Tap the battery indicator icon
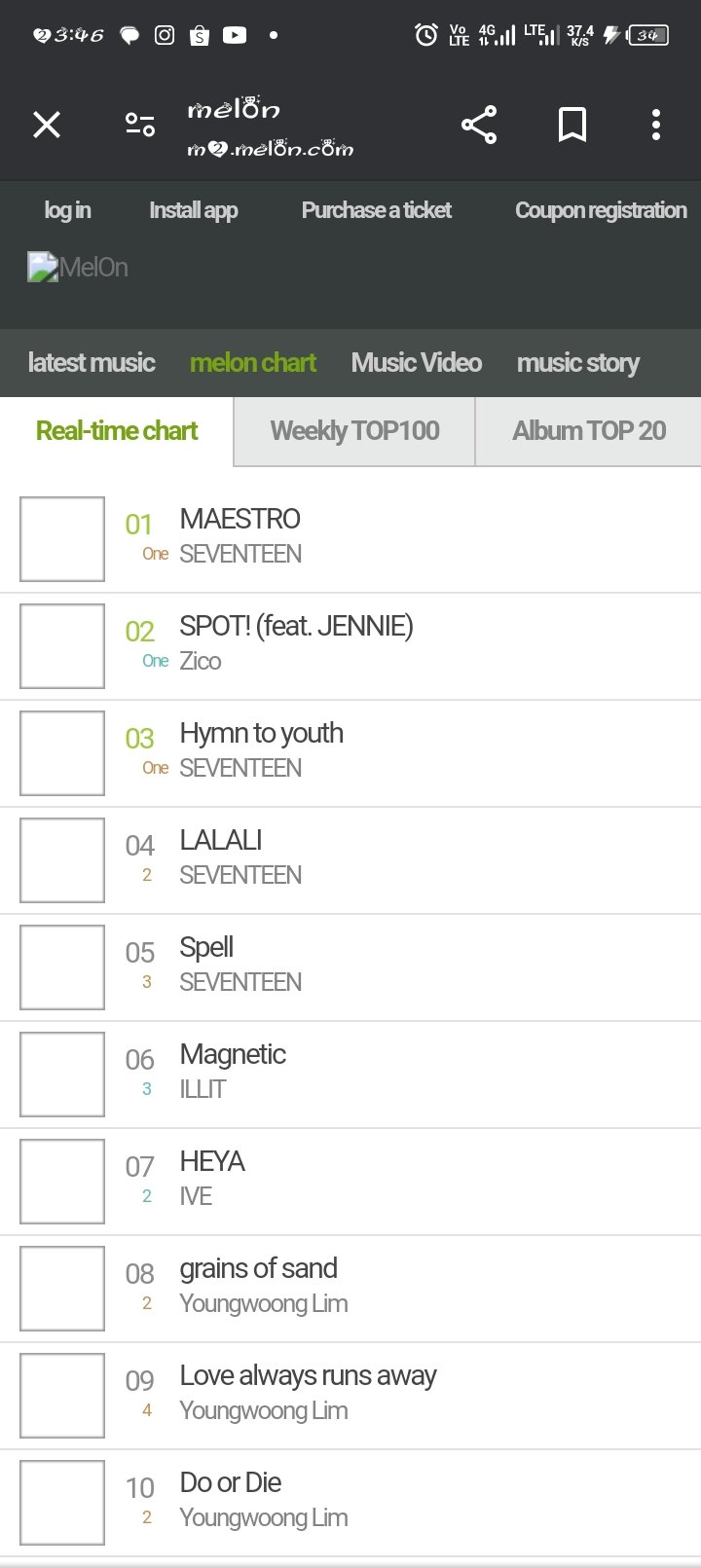 647,35
